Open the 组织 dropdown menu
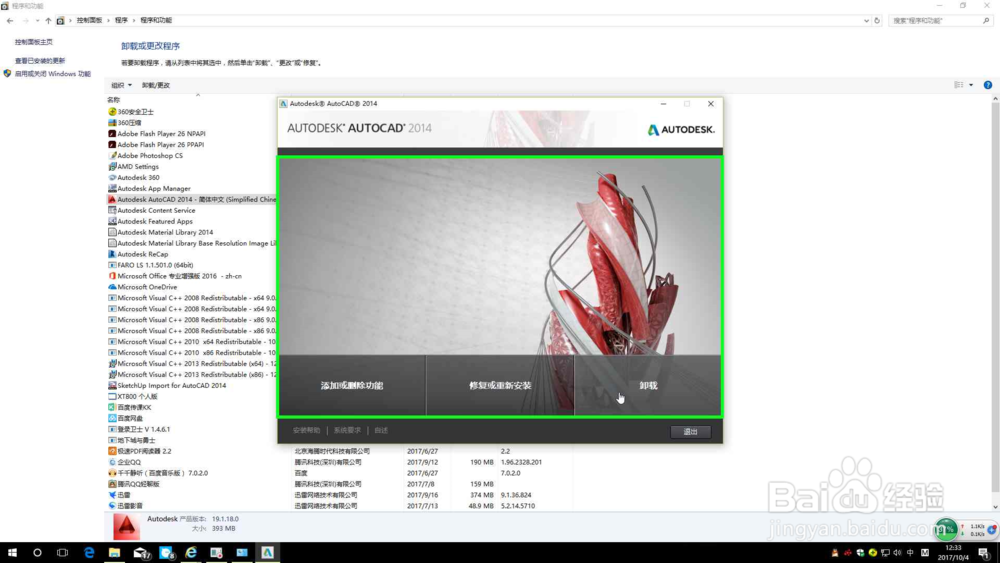 [121, 85]
